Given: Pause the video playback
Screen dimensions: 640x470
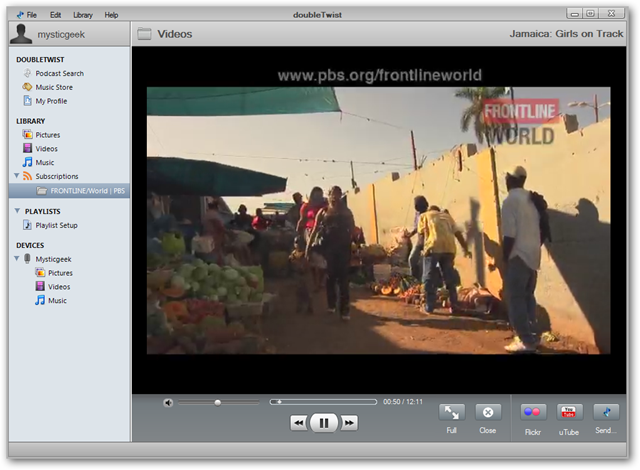Looking at the screenshot, I should pos(324,423).
